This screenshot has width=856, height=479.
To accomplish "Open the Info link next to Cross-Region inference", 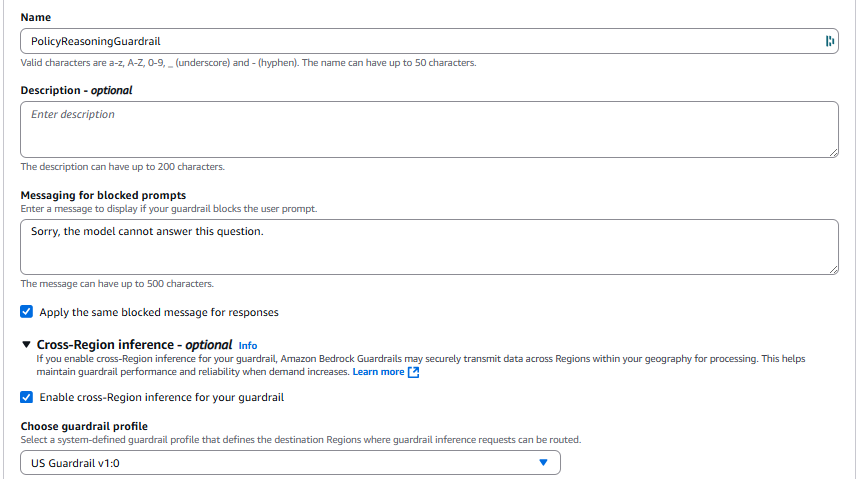I will click(248, 346).
